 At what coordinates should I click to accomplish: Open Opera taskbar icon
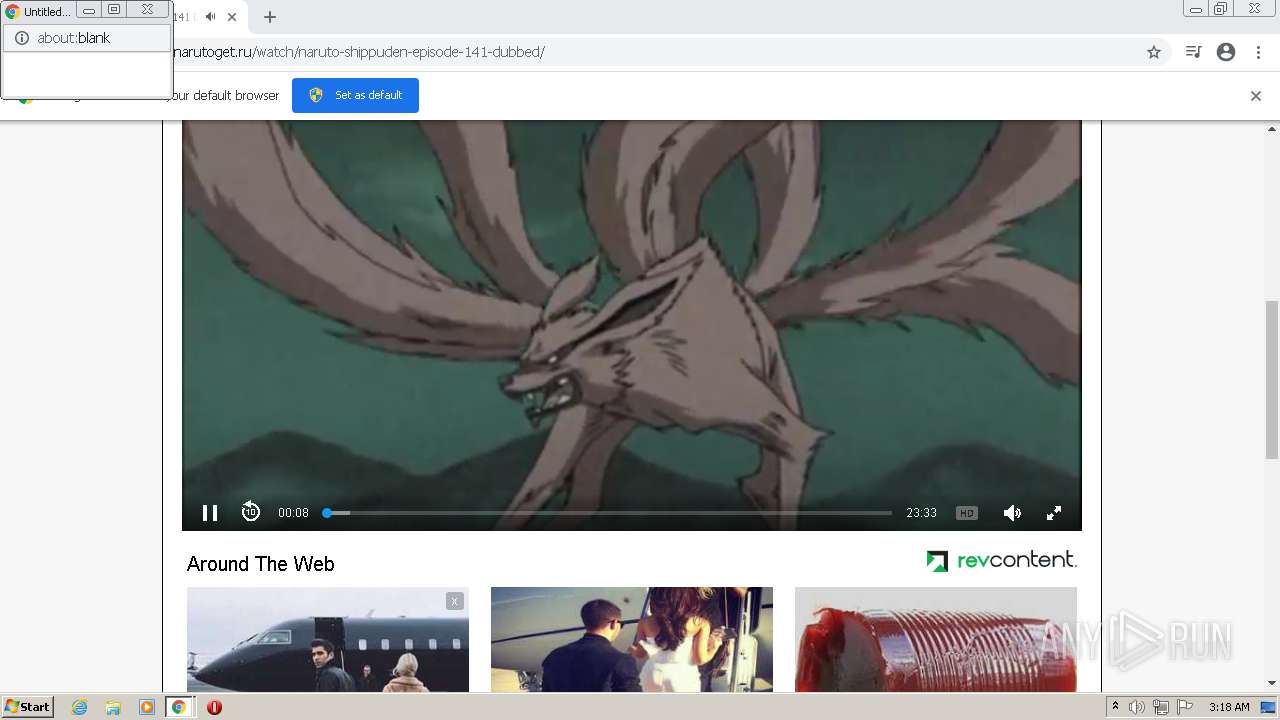coord(214,707)
